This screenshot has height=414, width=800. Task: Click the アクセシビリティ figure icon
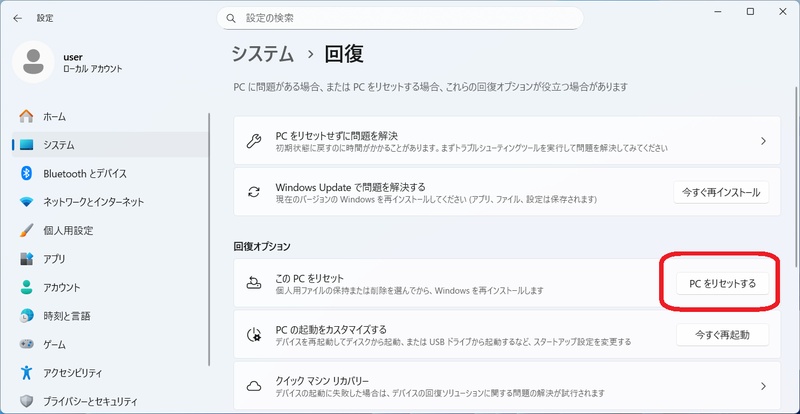click(x=27, y=373)
